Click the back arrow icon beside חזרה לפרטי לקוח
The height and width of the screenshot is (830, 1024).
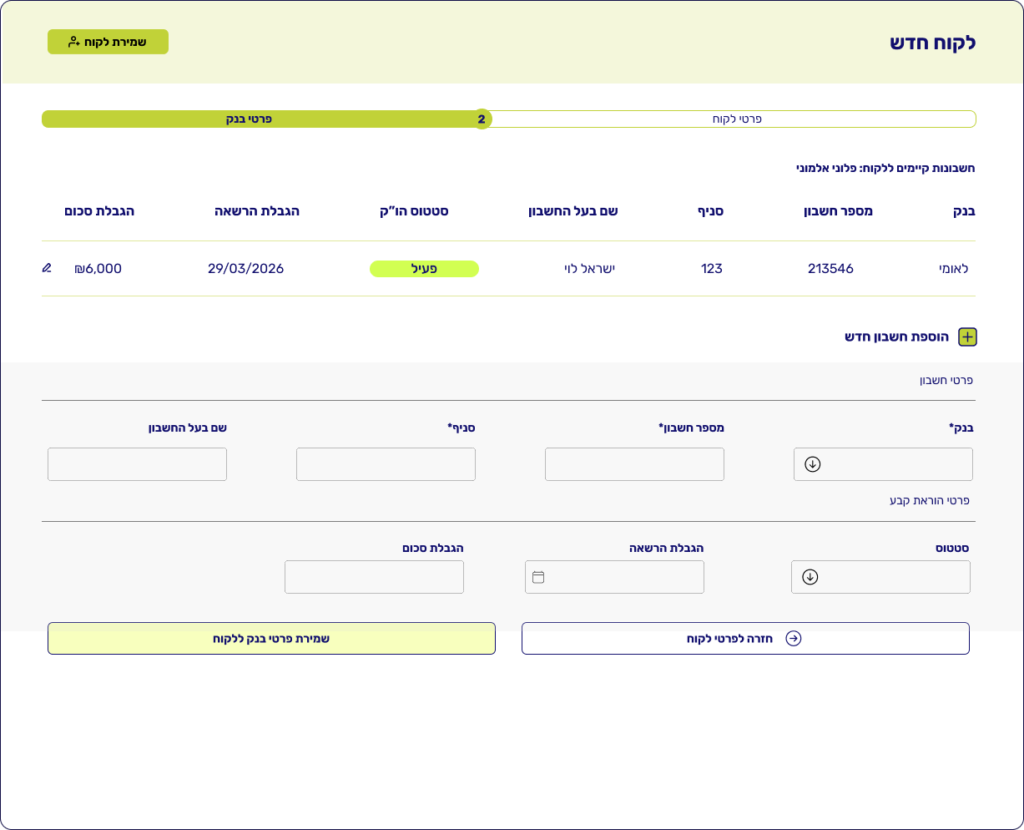(793, 638)
